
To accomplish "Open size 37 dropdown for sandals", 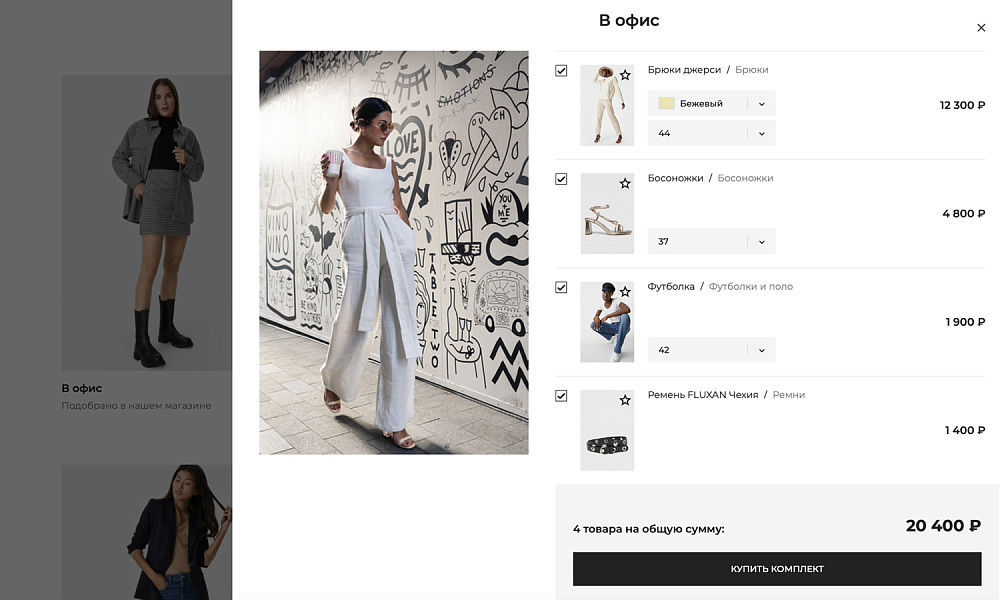I will (712, 242).
